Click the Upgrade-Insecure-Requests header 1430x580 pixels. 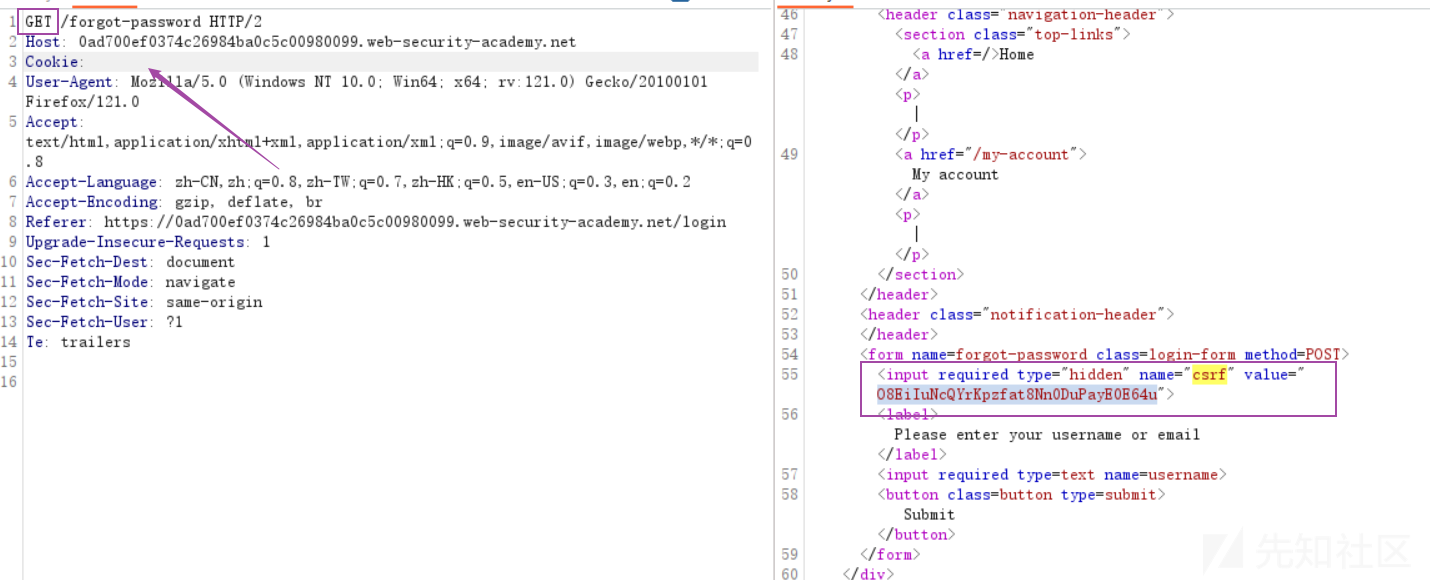coord(148,241)
